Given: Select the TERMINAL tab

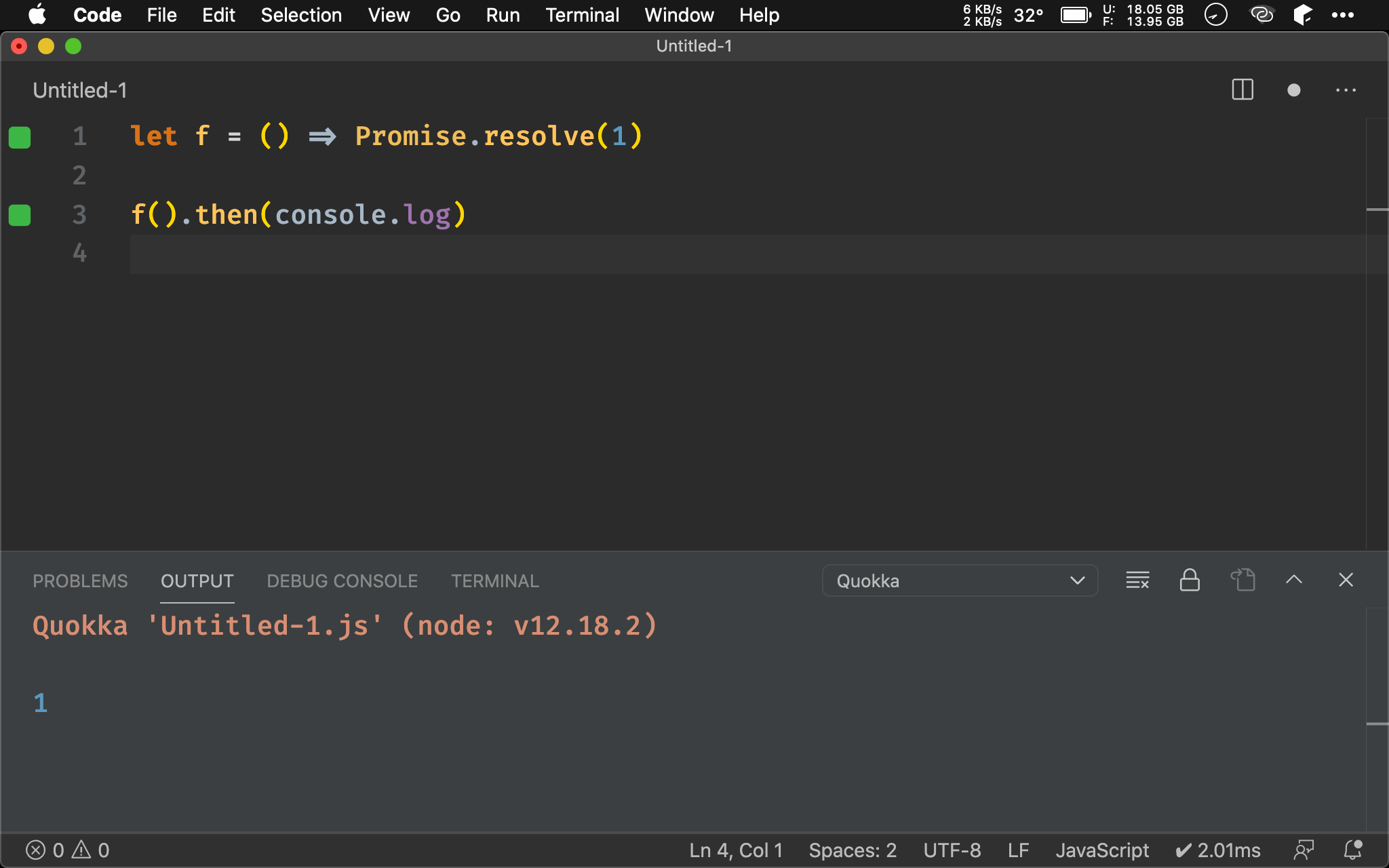Looking at the screenshot, I should tap(494, 581).
